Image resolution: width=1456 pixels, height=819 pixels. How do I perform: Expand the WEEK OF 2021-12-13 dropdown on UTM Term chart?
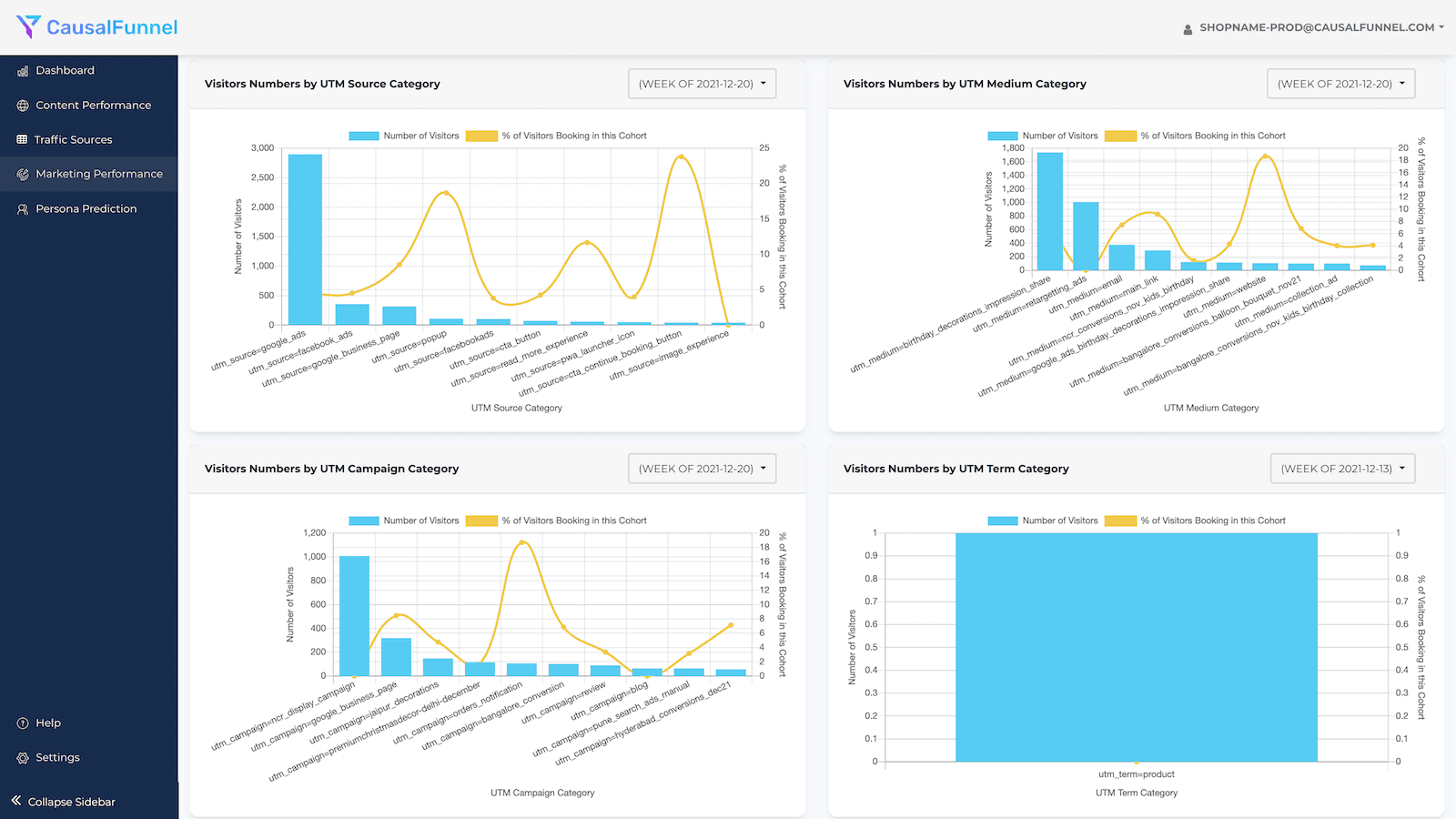[1341, 468]
